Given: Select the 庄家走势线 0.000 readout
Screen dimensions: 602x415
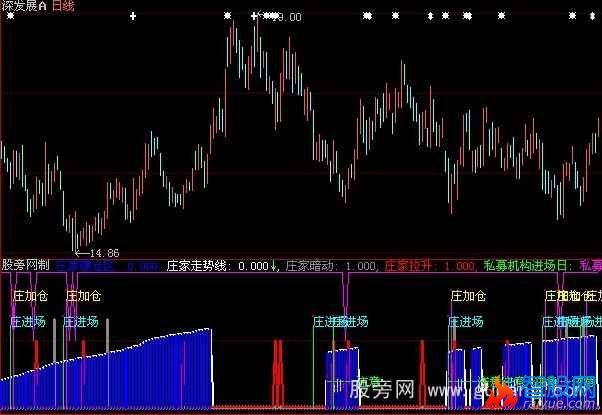Looking at the screenshot, I should [218, 266].
